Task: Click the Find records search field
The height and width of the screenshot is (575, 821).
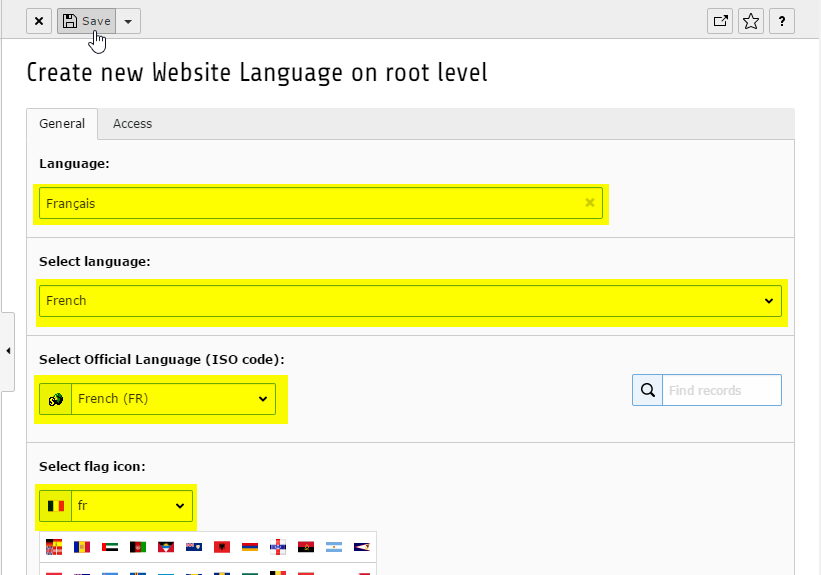Action: tap(721, 390)
